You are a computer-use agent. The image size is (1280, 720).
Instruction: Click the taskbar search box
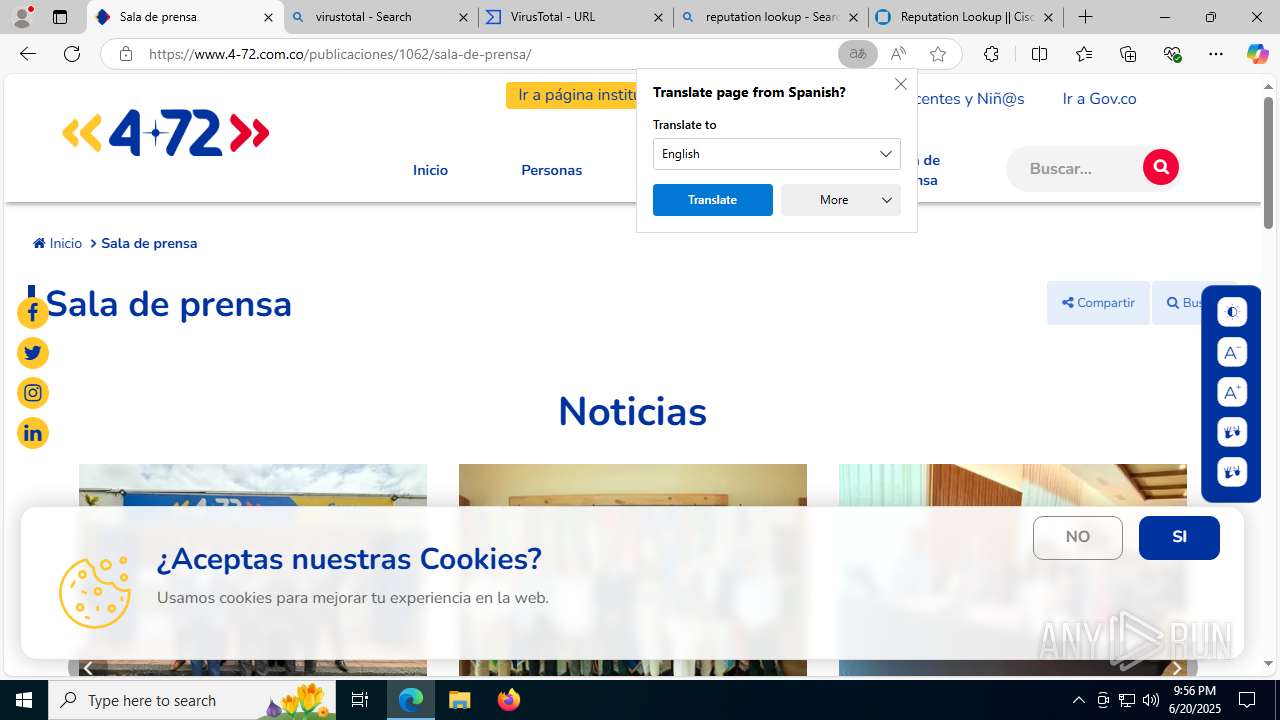pyautogui.click(x=192, y=700)
